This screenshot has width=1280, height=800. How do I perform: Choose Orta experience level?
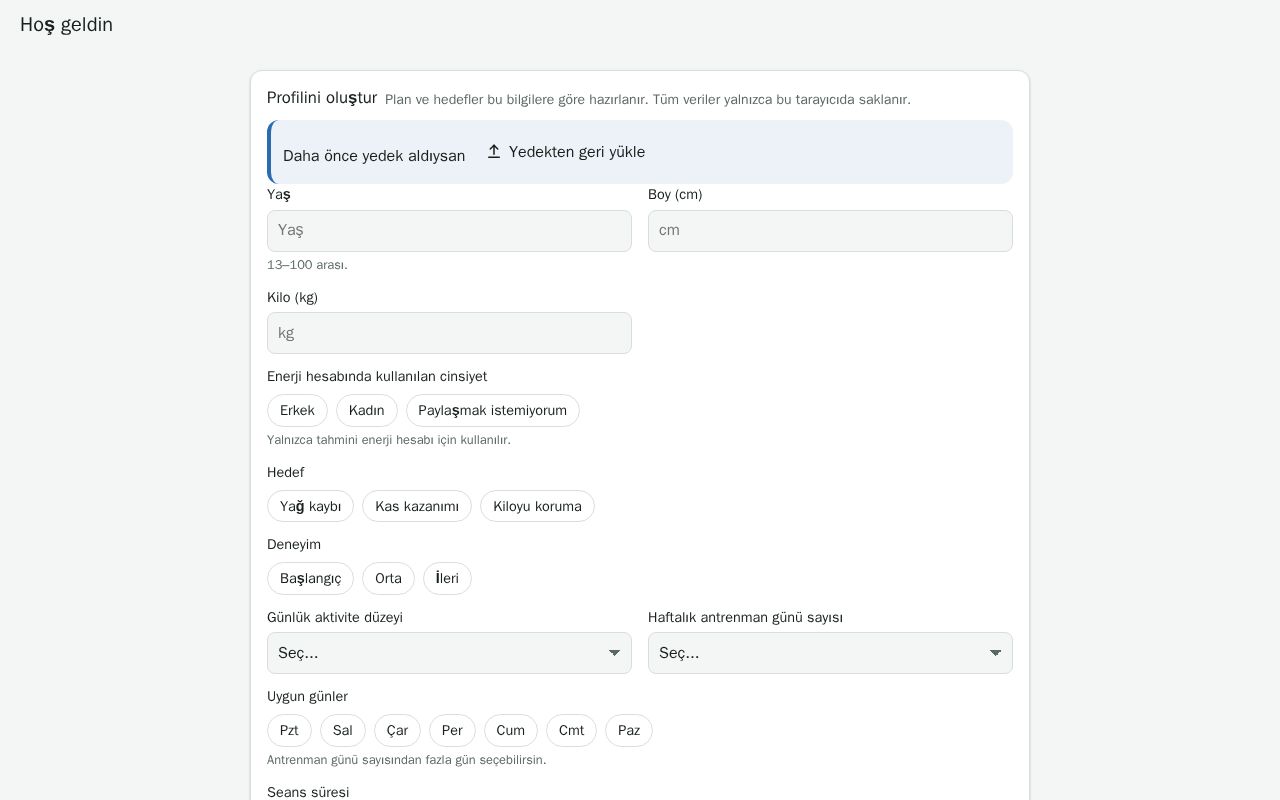[388, 579]
